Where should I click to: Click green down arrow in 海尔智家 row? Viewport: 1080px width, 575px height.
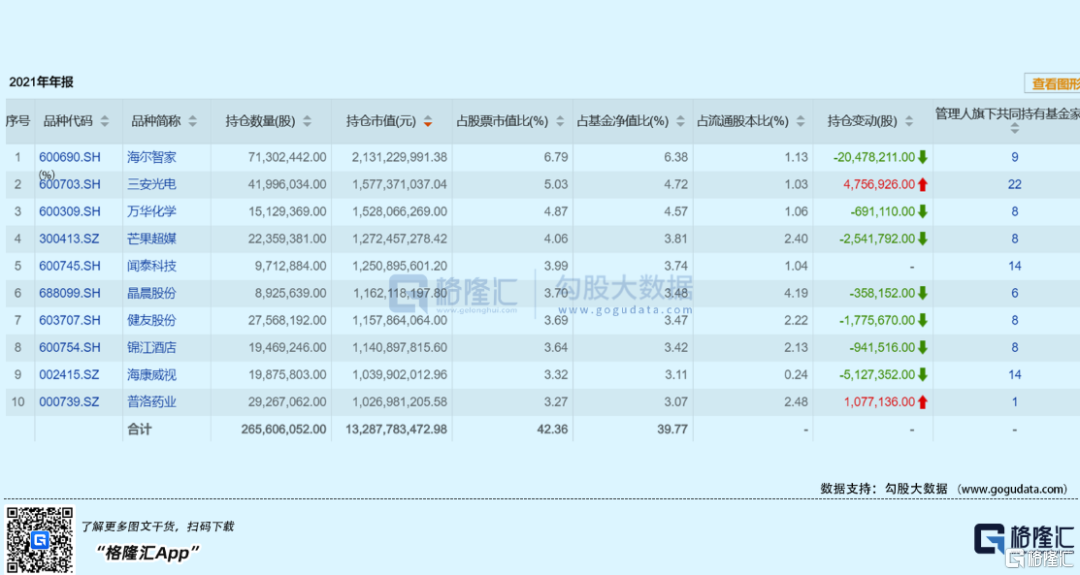(x=923, y=157)
